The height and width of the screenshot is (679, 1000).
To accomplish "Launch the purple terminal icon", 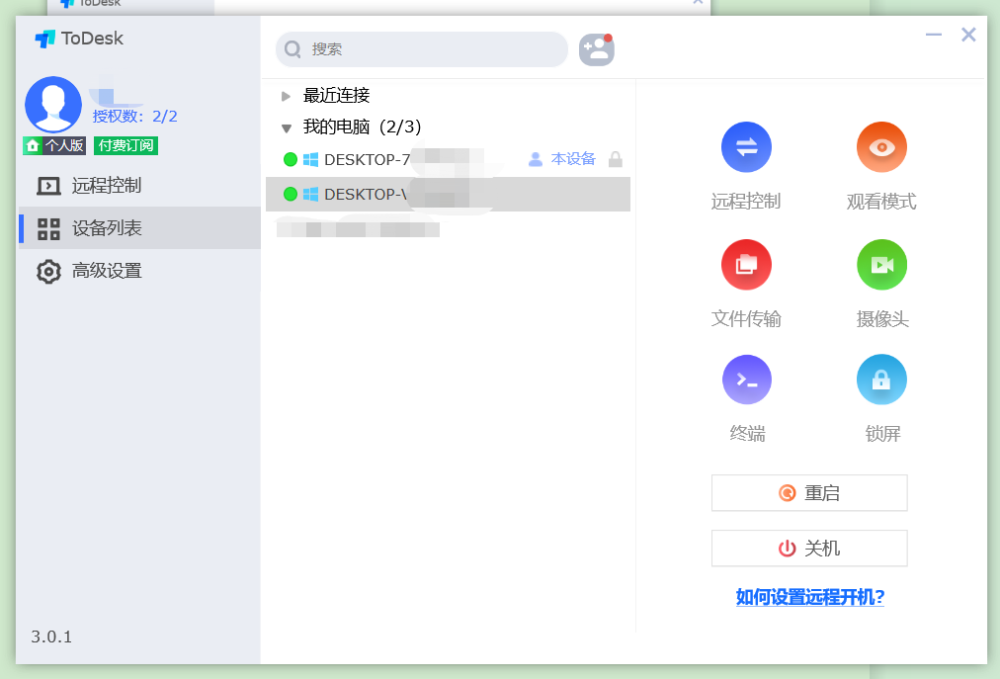I will (x=746, y=380).
